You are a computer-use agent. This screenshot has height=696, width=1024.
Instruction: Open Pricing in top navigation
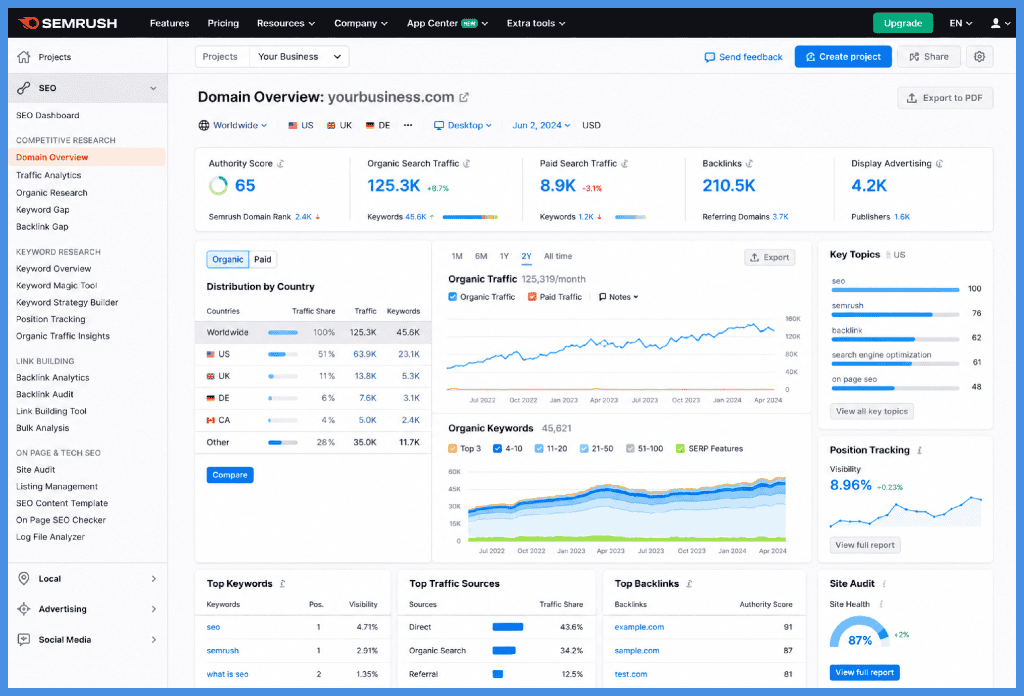pyautogui.click(x=223, y=23)
